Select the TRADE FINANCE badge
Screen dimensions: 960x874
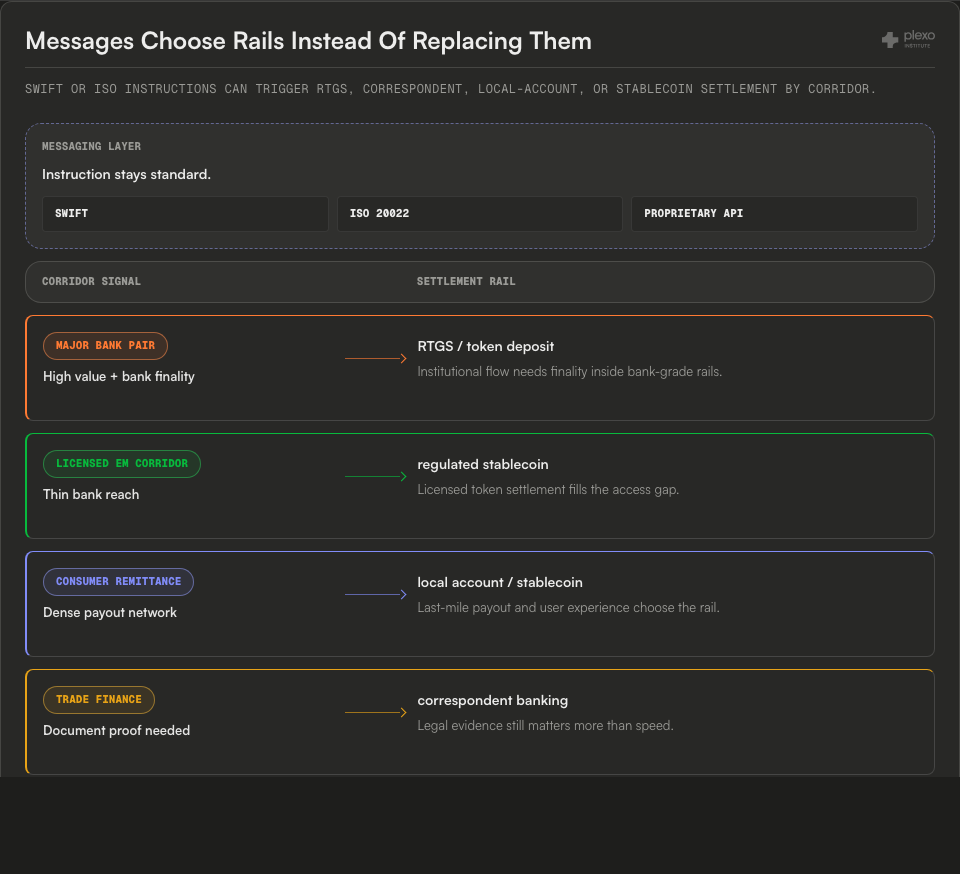coord(99,700)
